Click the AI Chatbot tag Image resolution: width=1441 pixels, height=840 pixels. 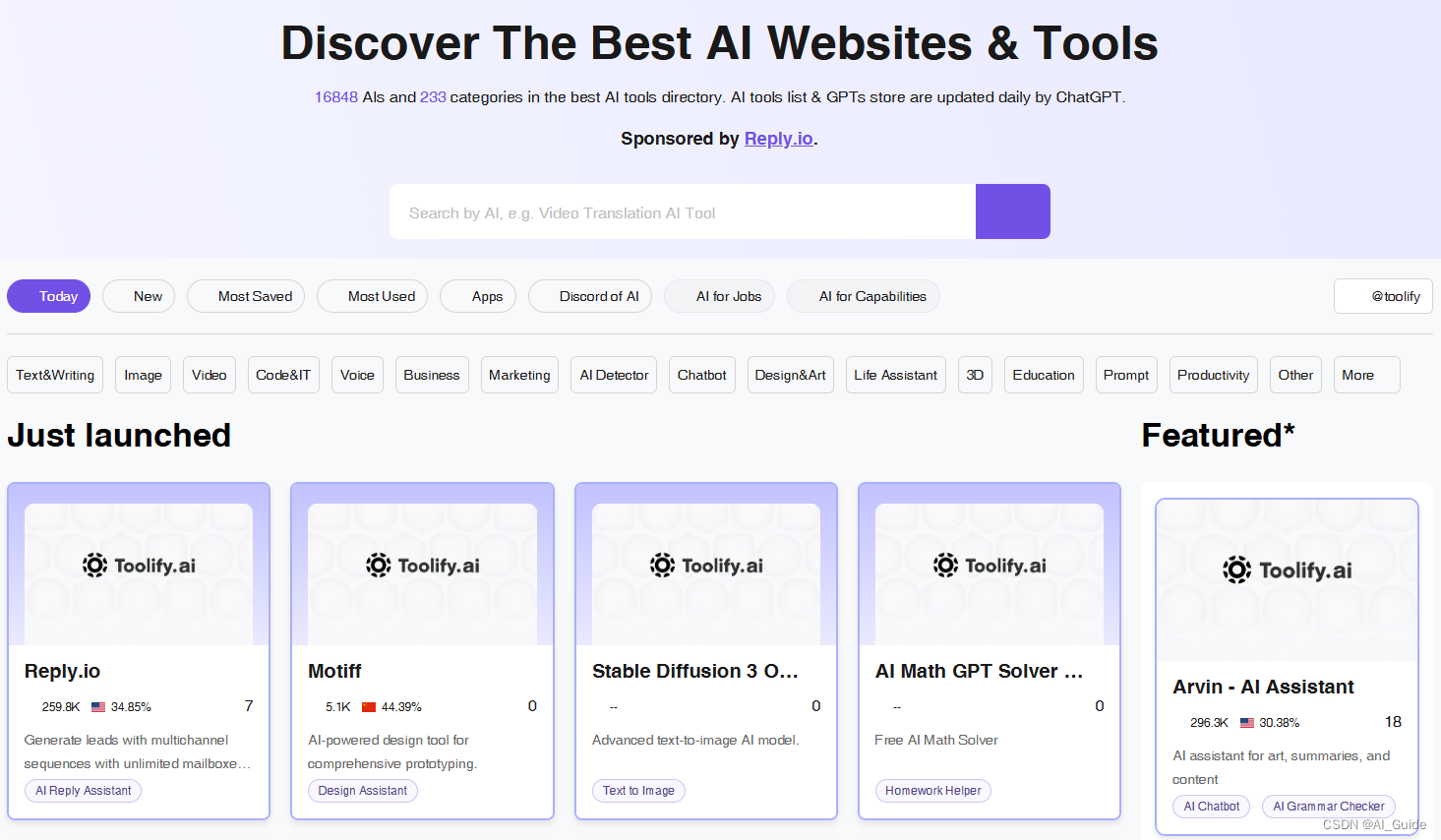point(1212,807)
